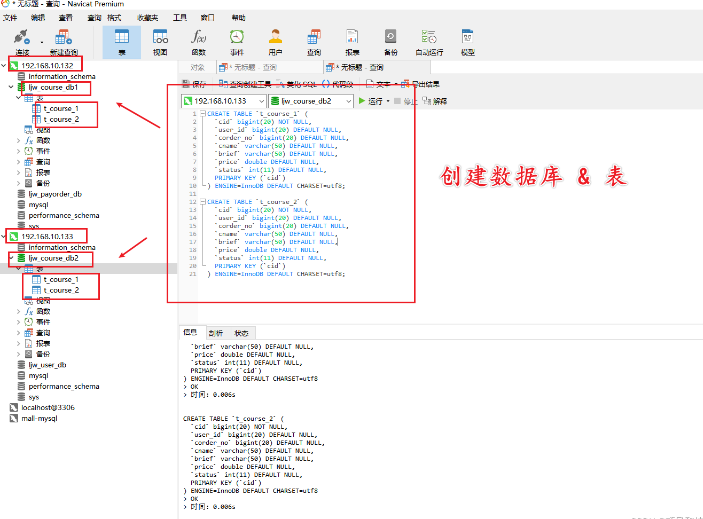703x519 pixels.
Task: Open the 帮助 help menu
Action: (x=238, y=17)
